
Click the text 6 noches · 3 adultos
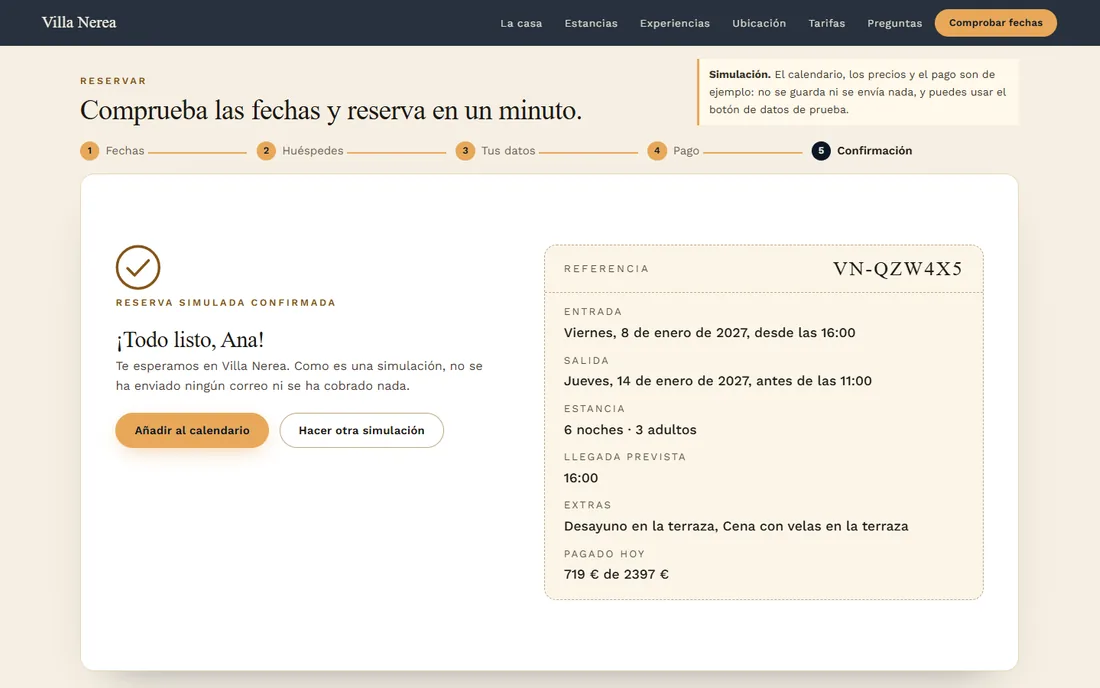point(630,429)
